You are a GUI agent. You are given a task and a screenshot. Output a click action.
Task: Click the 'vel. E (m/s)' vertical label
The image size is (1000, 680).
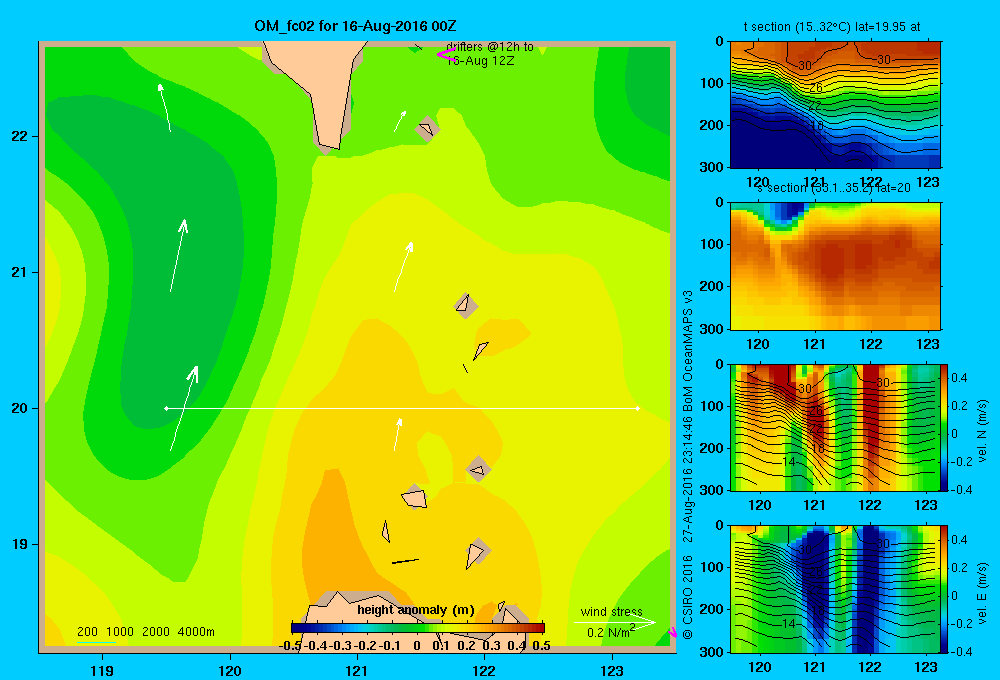click(x=983, y=592)
